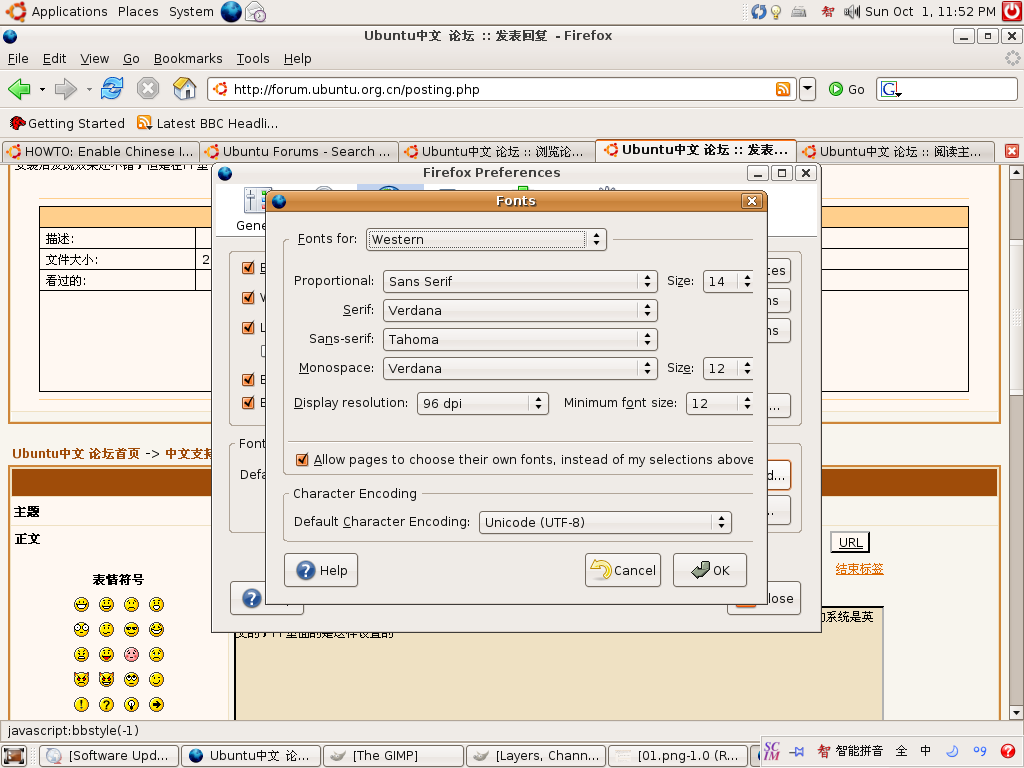Click the red power button icon
1024x768 pixels.
pos(1012,12)
